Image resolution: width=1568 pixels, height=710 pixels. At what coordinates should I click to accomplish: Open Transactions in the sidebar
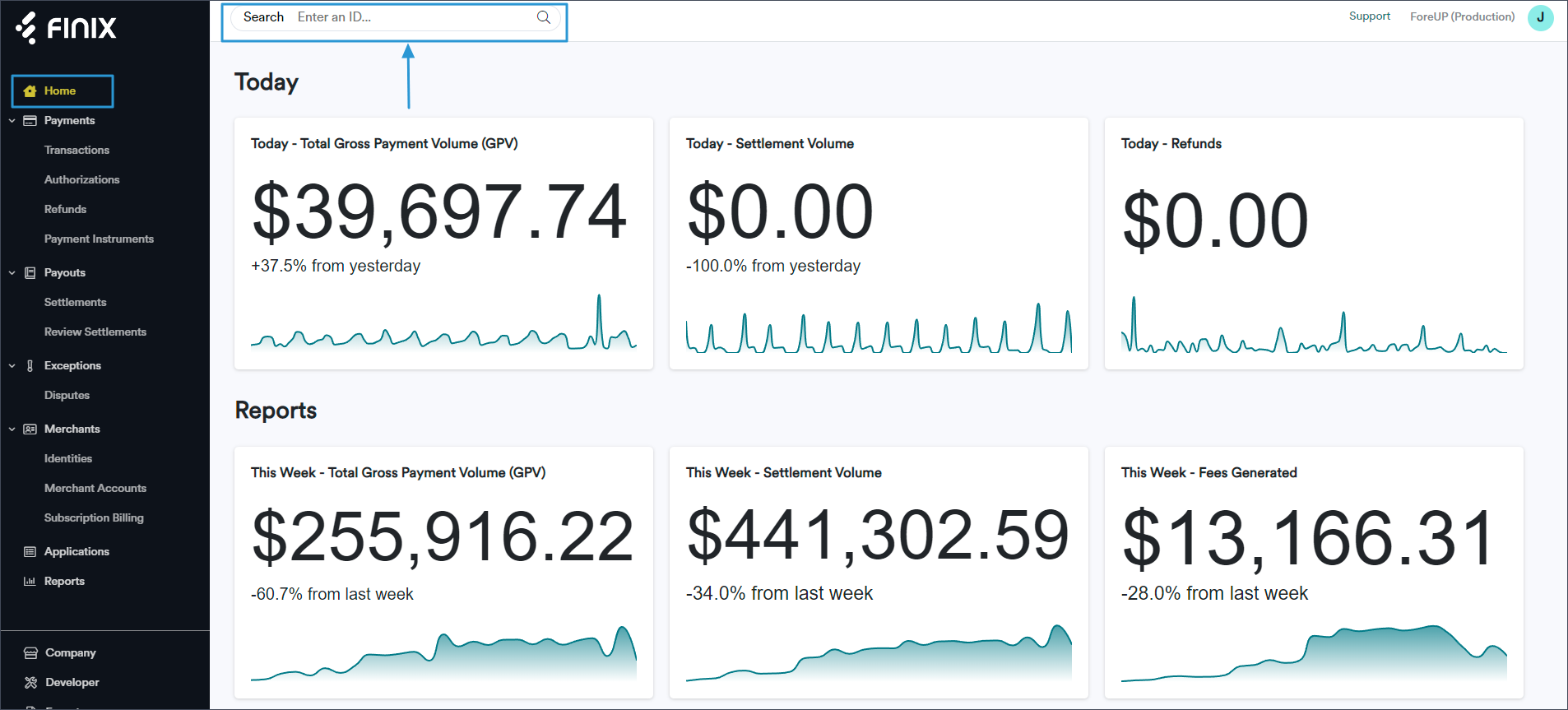(77, 151)
